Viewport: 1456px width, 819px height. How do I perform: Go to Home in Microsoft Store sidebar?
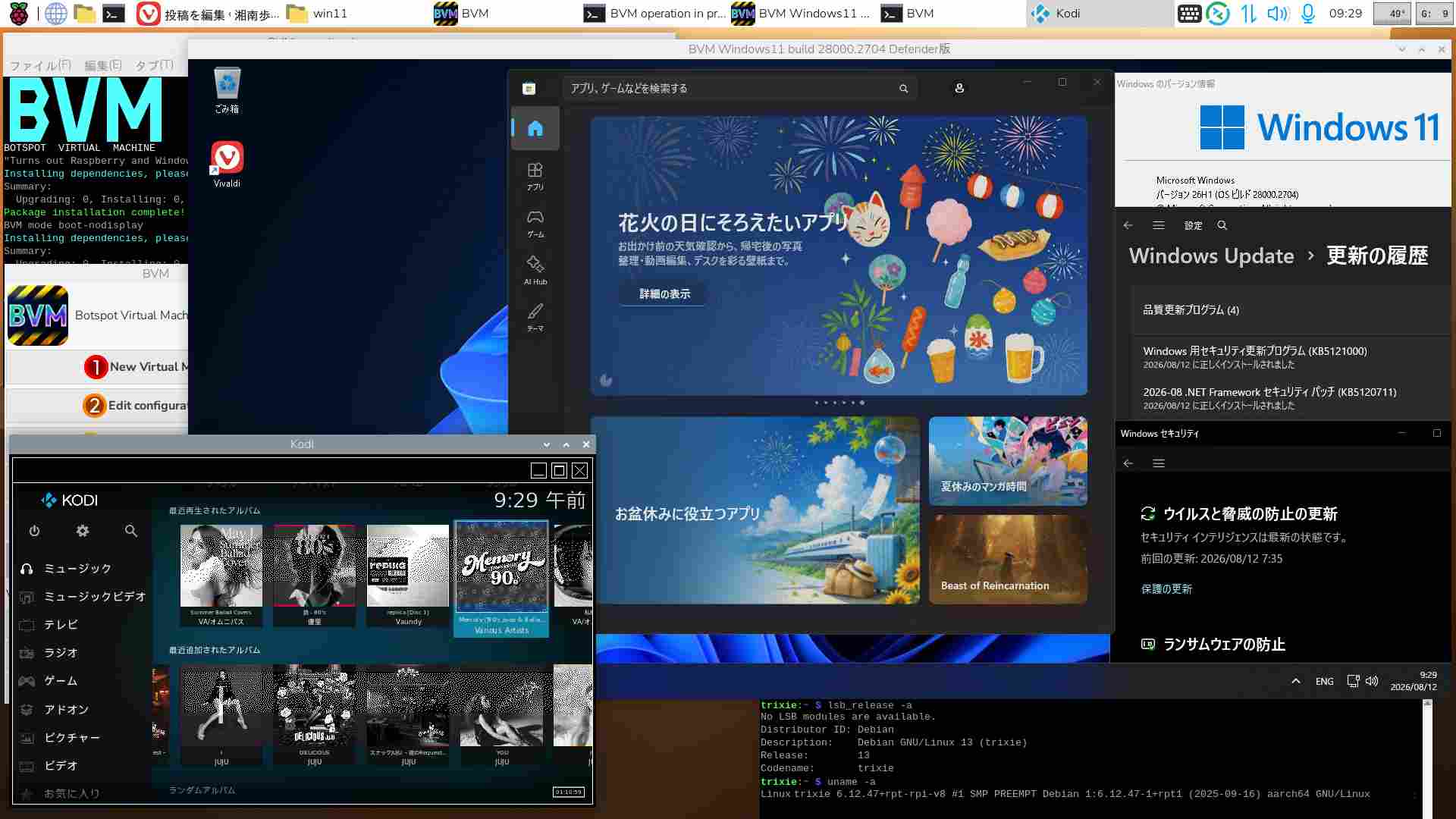pyautogui.click(x=535, y=128)
